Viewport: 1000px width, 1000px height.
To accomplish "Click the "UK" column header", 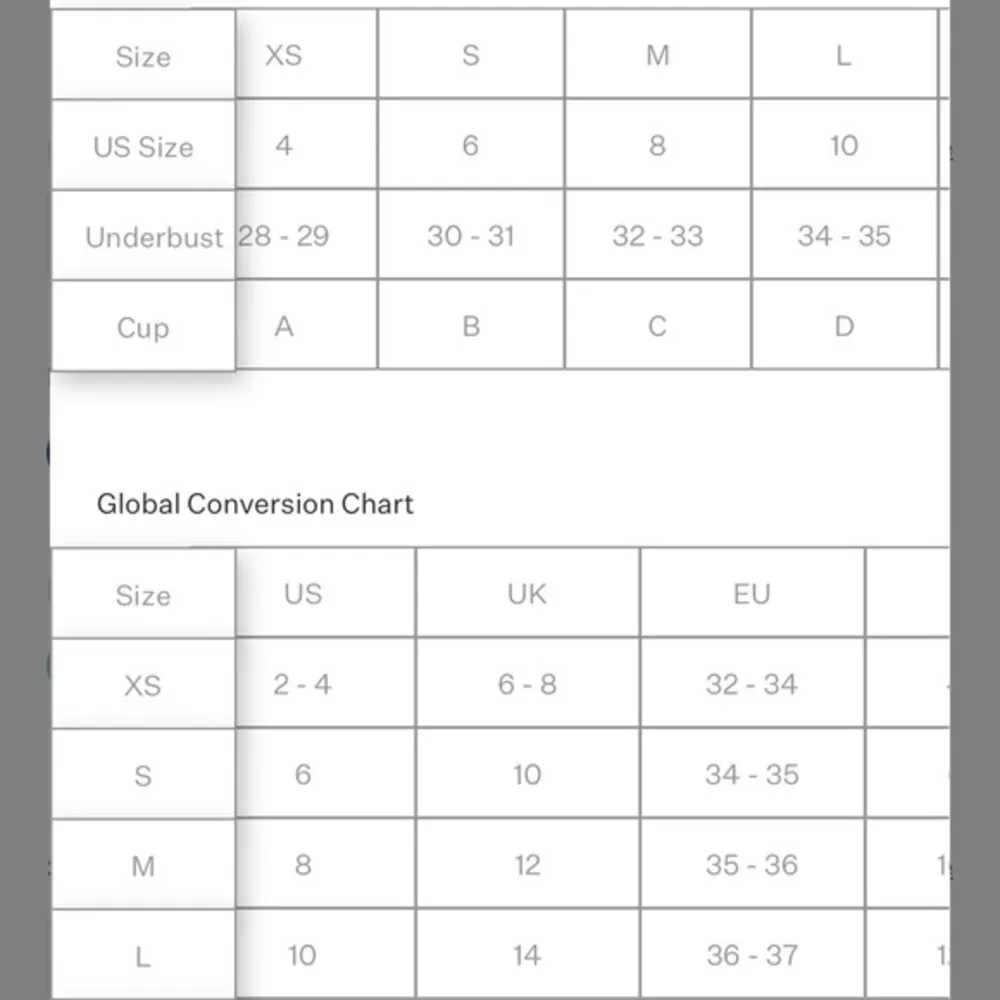I will pos(527,594).
